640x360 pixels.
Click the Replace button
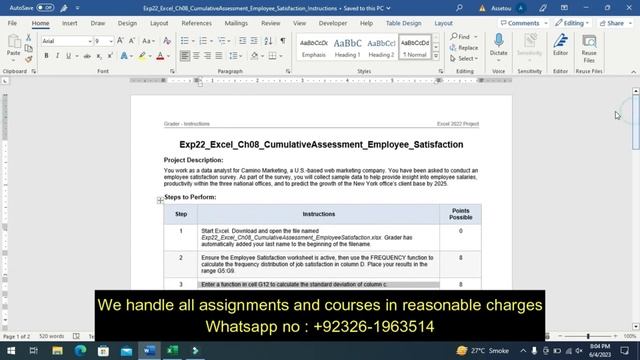464,48
